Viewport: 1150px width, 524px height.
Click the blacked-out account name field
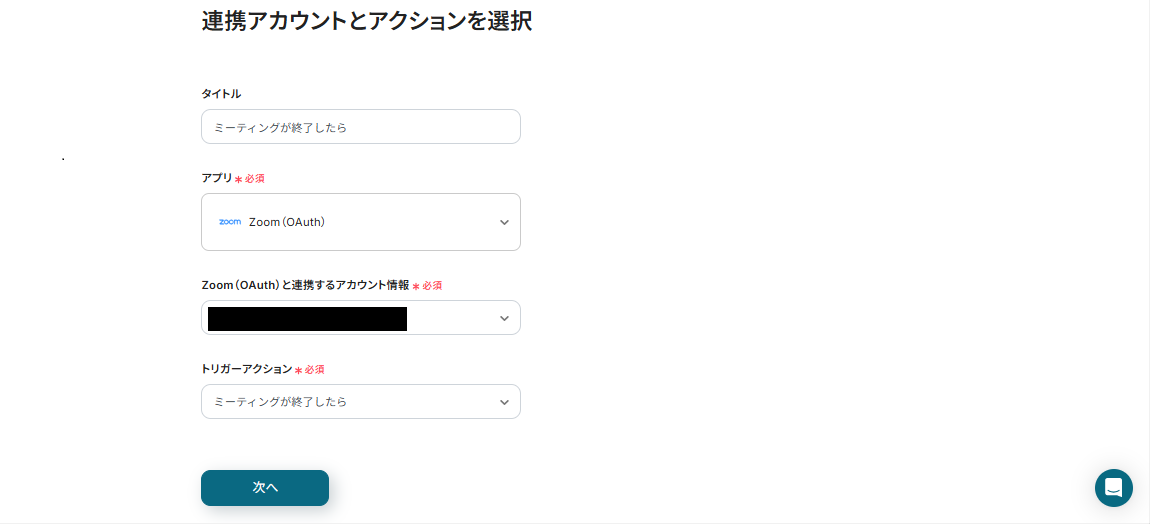tap(307, 319)
